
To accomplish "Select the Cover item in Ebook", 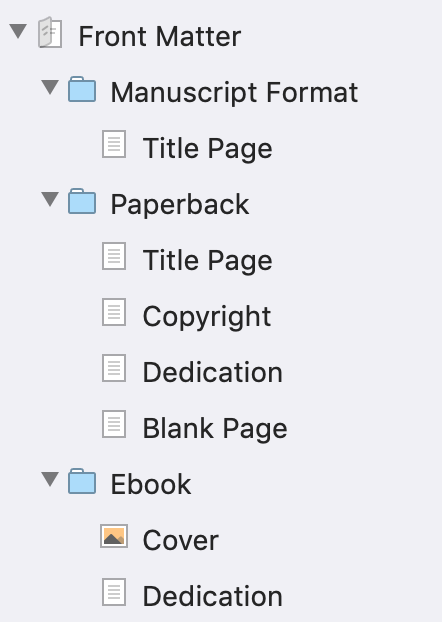I will point(181,540).
